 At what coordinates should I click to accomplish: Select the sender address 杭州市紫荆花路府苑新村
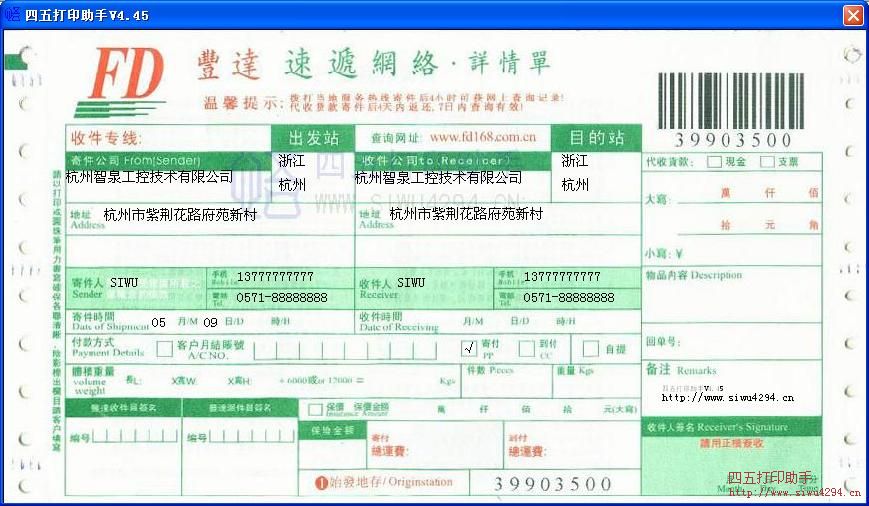point(181,214)
